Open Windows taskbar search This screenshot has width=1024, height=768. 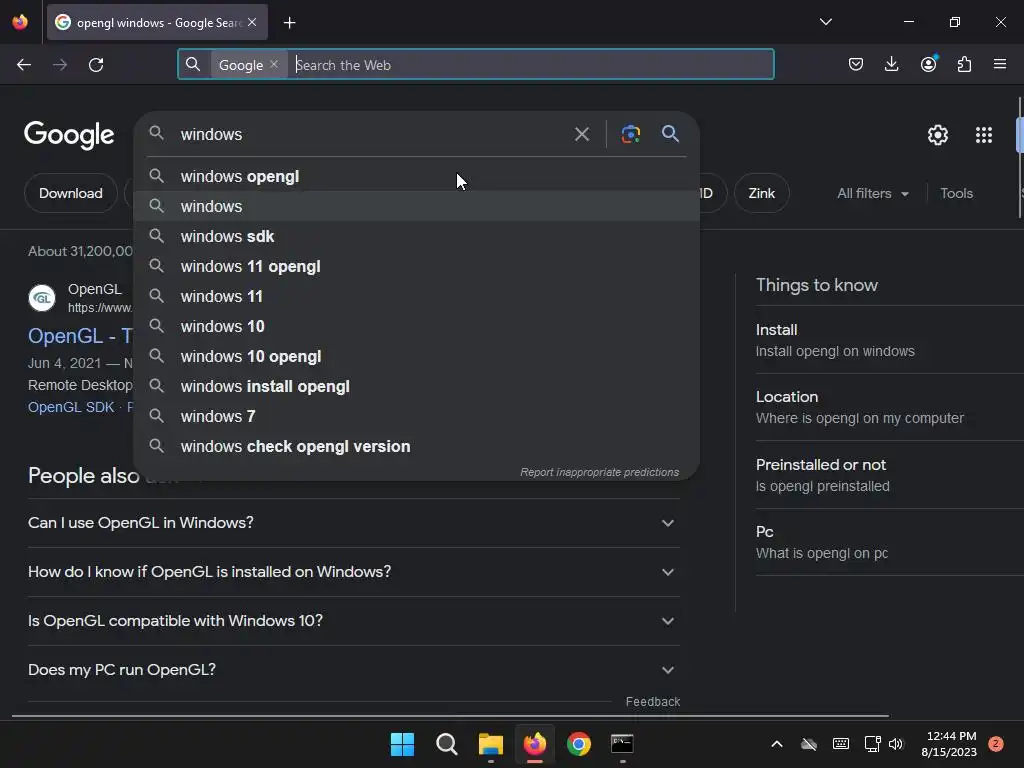click(x=447, y=744)
